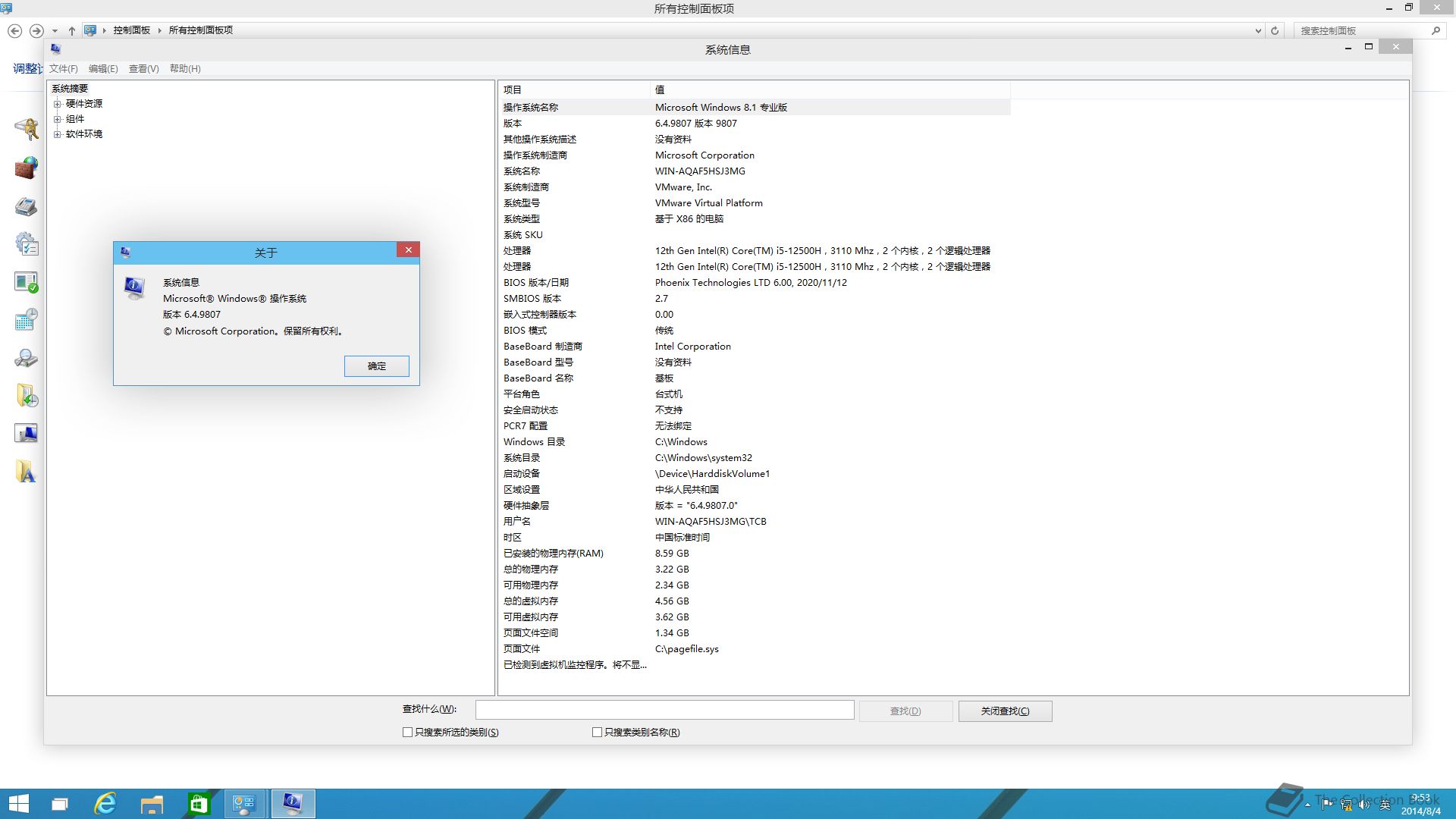Click the taskbar clock showing 9:53
Viewport: 1456px width, 819px height.
[x=1420, y=804]
